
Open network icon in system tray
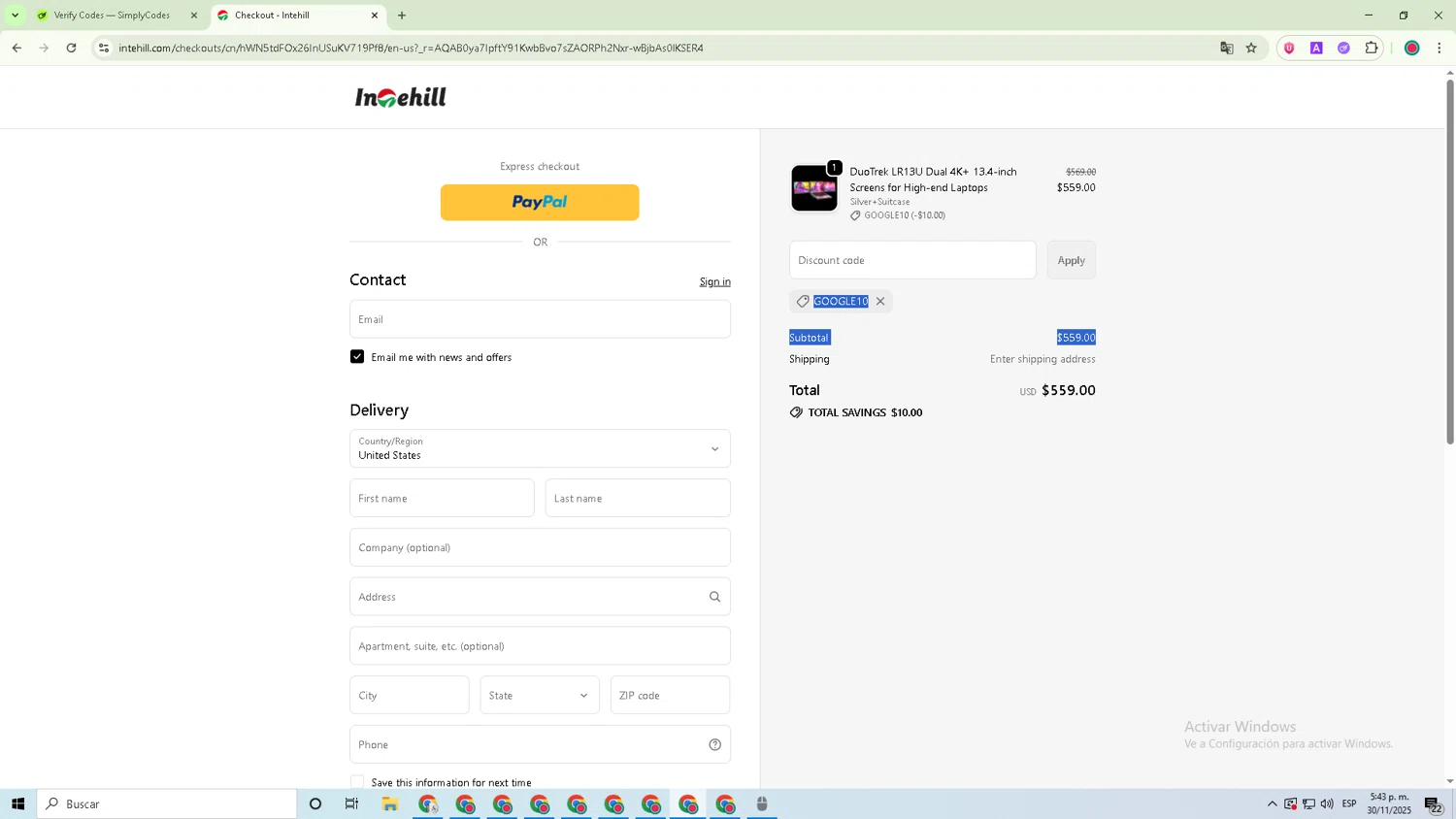pos(1308,804)
